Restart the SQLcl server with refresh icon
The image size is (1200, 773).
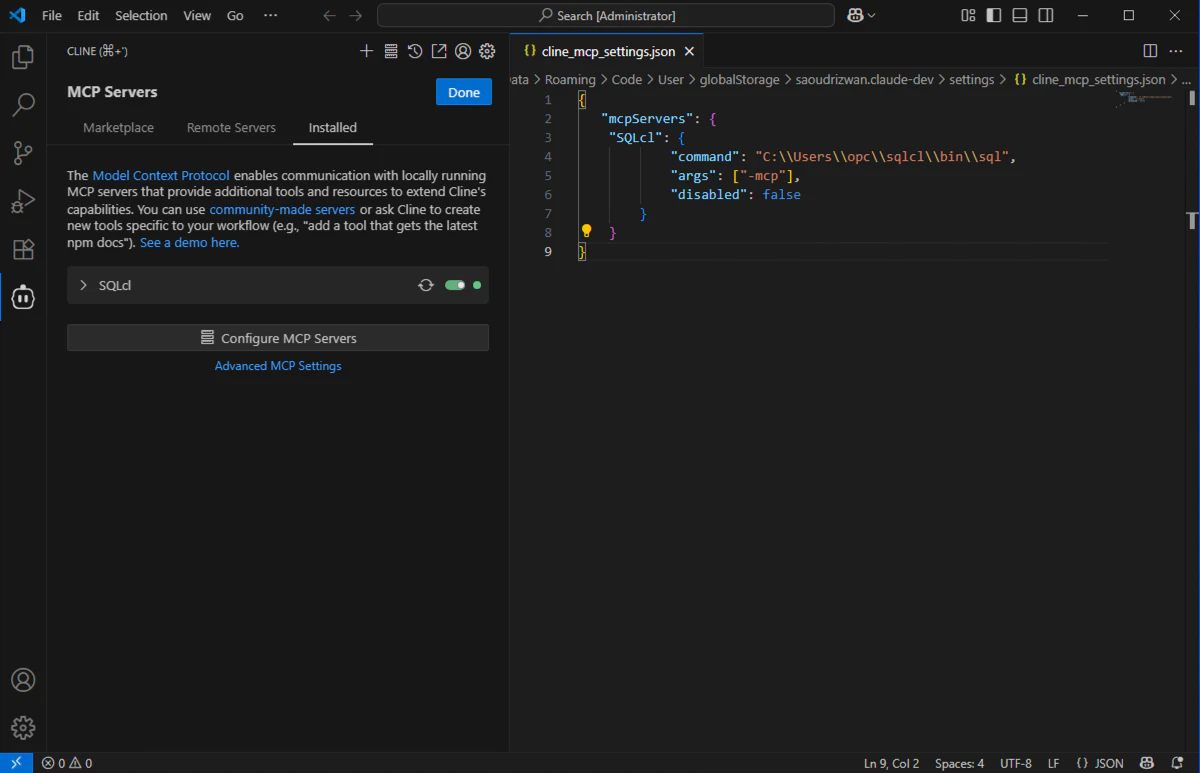tap(426, 285)
